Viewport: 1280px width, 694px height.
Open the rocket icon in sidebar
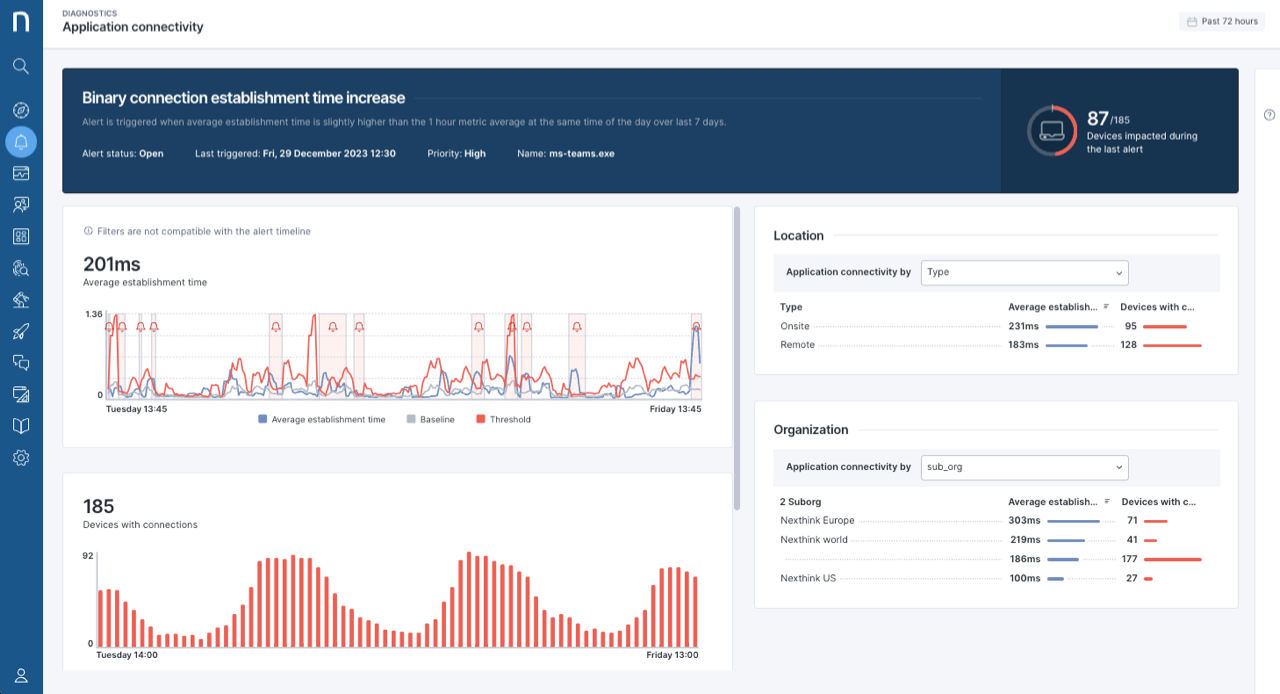(21, 331)
